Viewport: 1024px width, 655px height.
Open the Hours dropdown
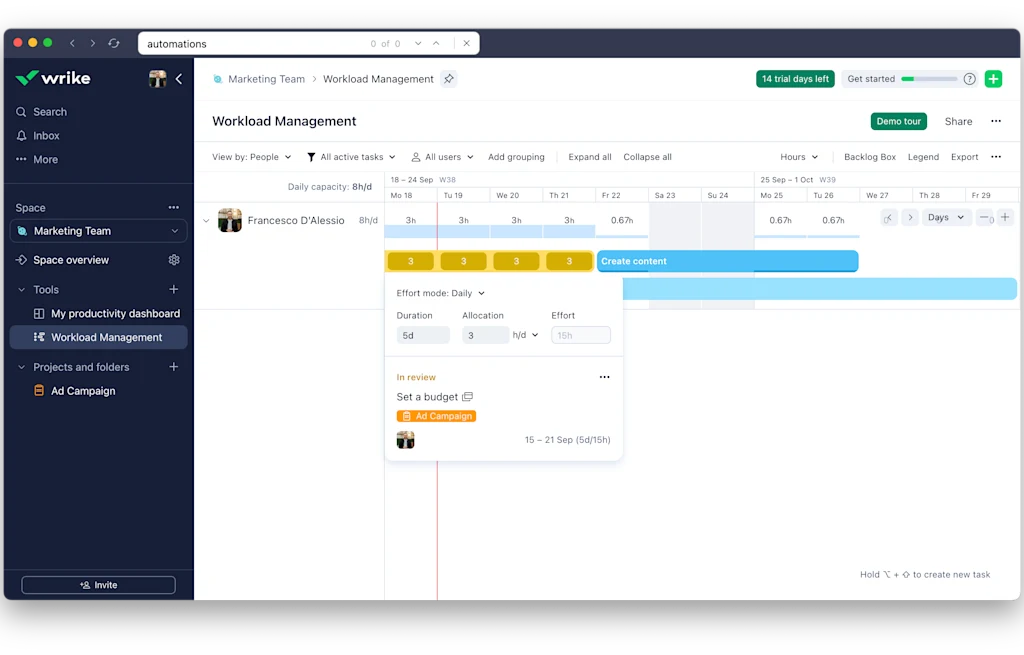click(799, 157)
